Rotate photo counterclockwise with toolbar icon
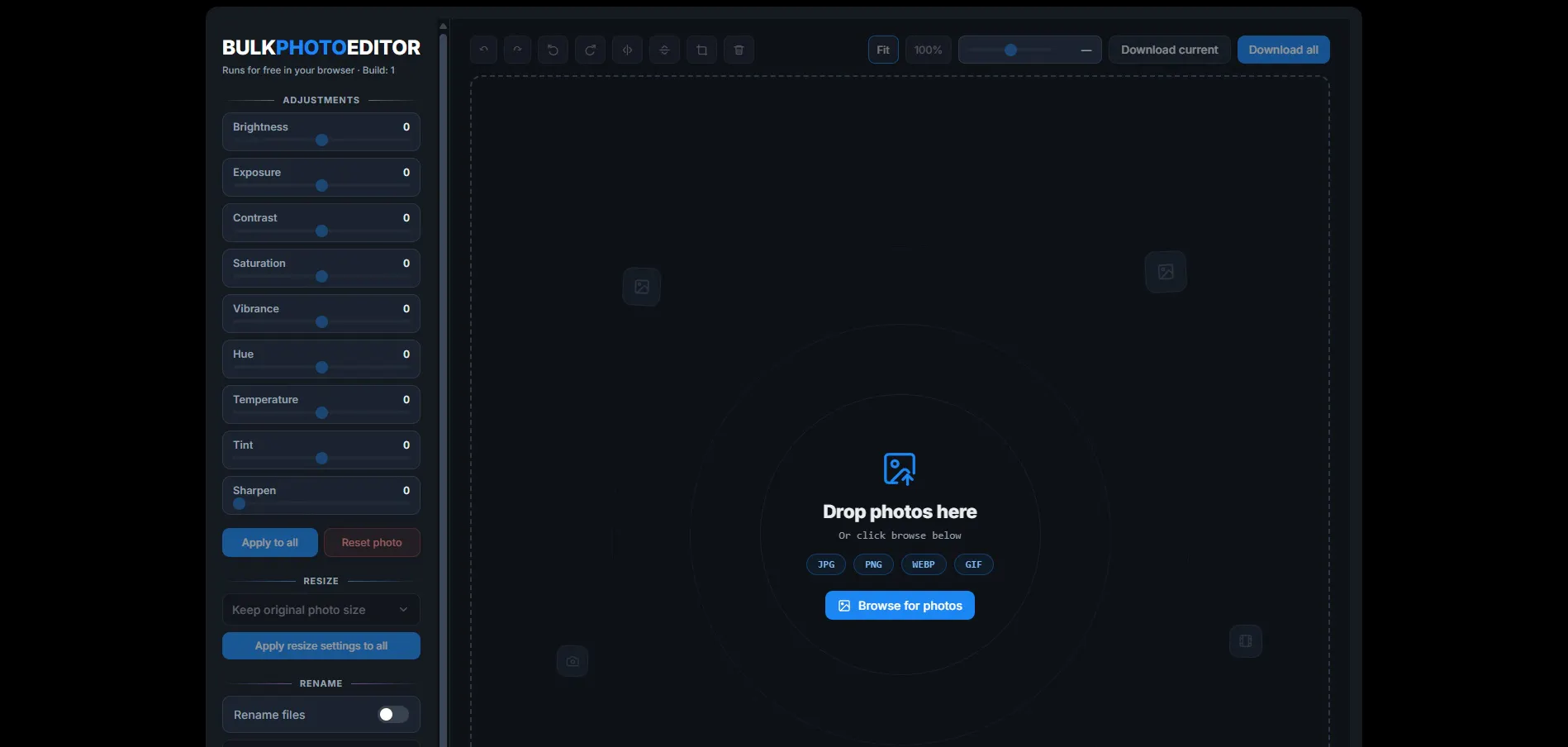Viewport: 1568px width, 747px height. pyautogui.click(x=553, y=50)
